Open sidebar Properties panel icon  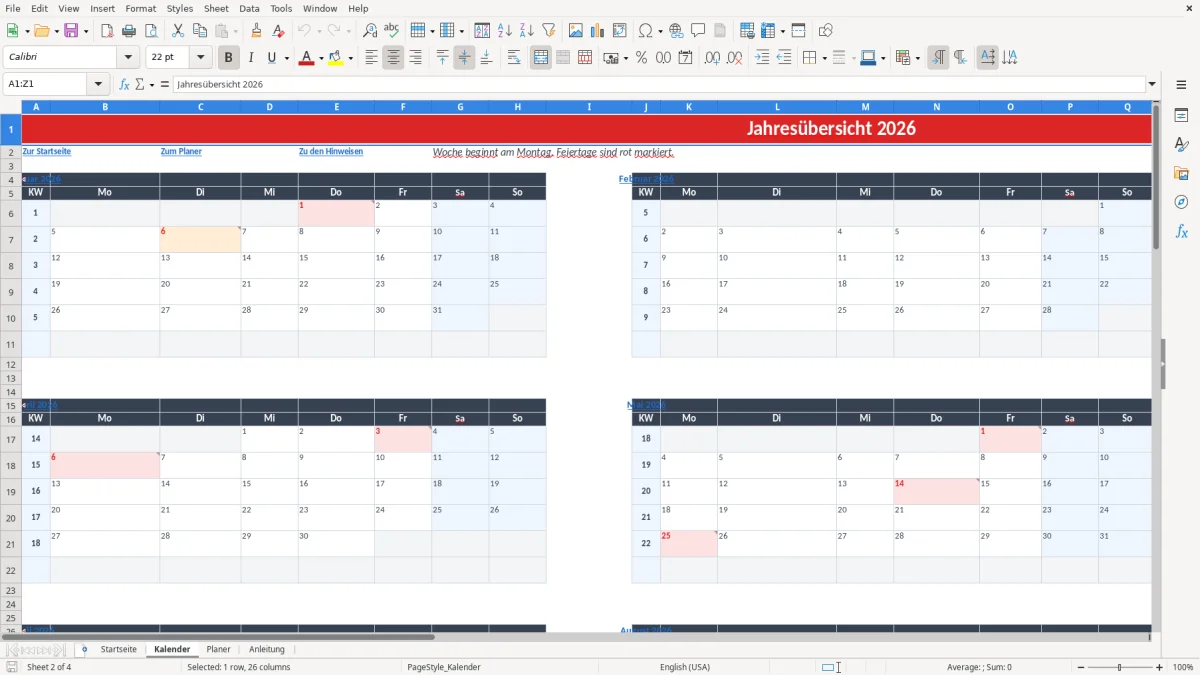1181,116
